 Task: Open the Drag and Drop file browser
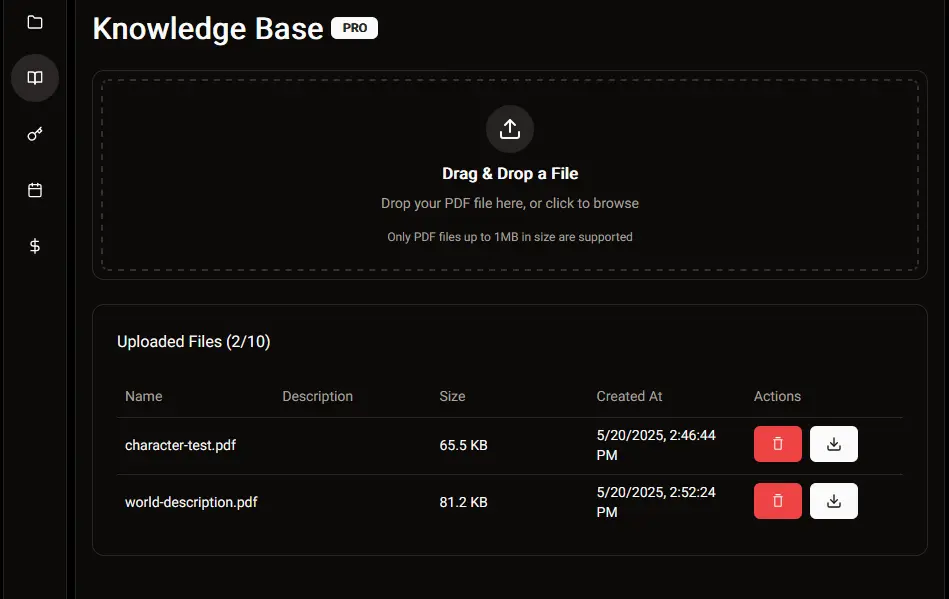pos(510,175)
